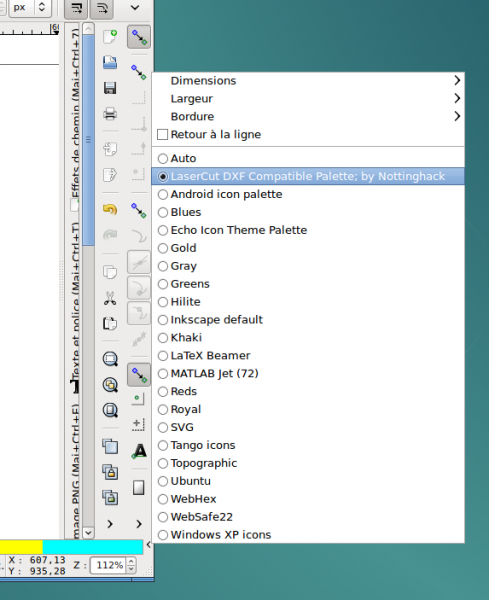The height and width of the screenshot is (600, 489).
Task: Switch to the Gray palette
Action: [x=308, y=266]
